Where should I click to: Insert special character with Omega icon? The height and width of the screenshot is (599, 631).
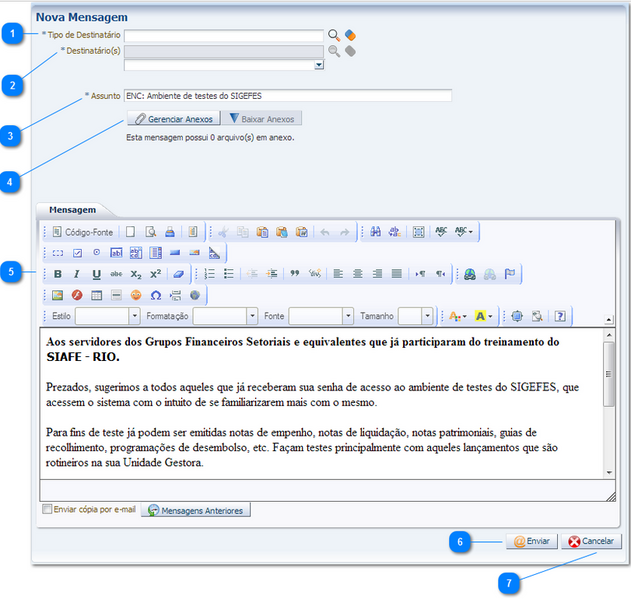(154, 295)
